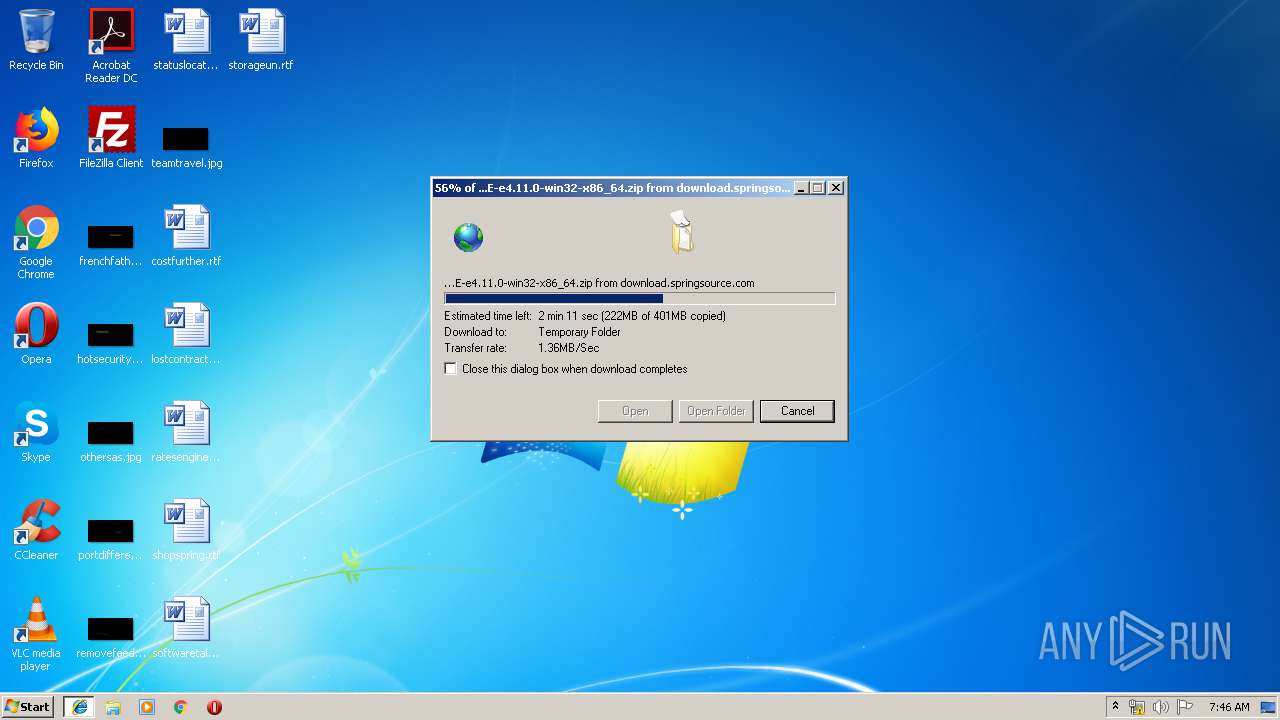This screenshot has height=720, width=1280.
Task: Show hidden system tray icons
Action: (1115, 707)
